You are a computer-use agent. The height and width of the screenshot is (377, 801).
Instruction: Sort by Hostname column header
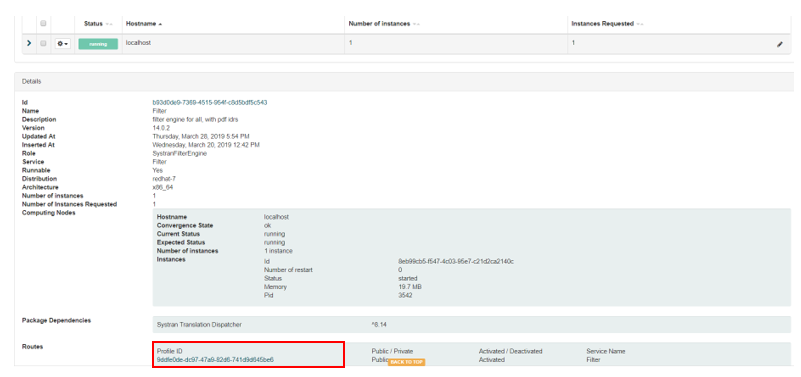(144, 23)
